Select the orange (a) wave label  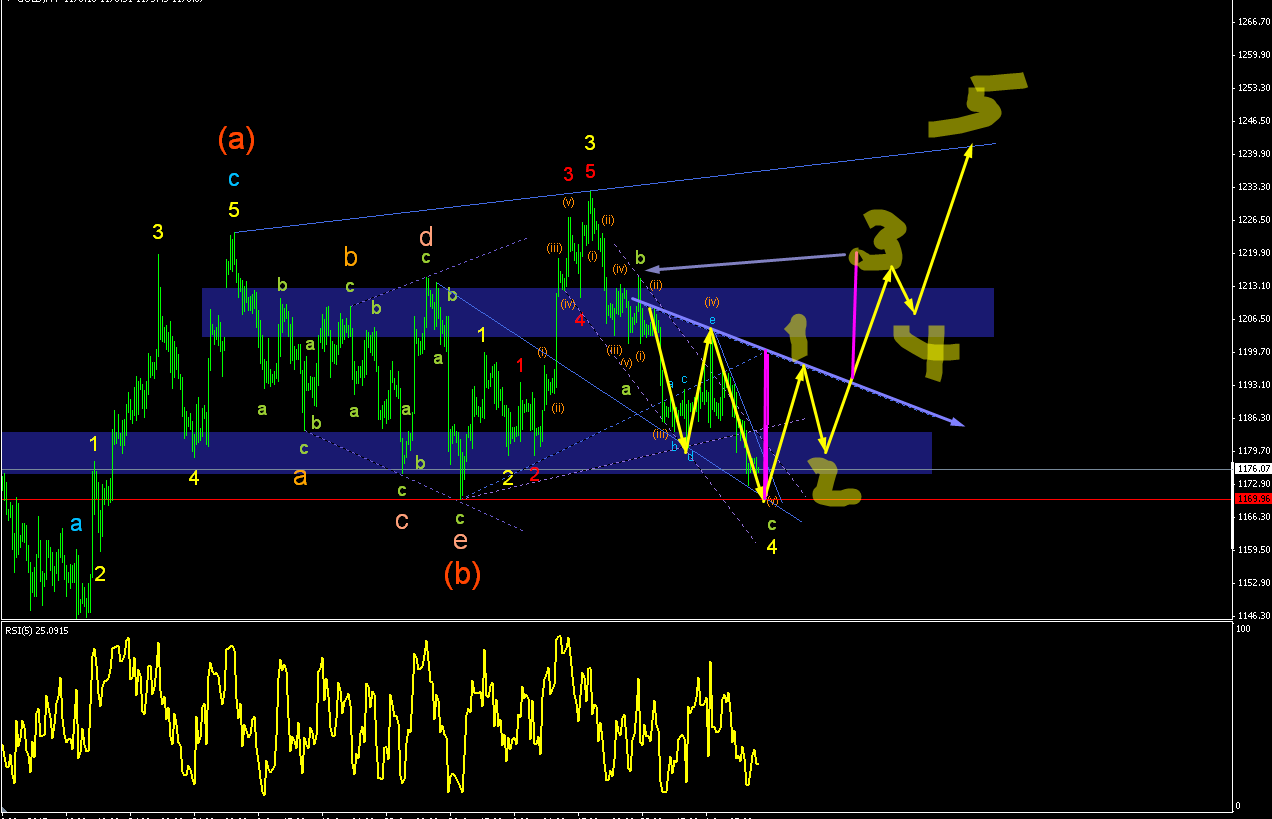tap(236, 139)
